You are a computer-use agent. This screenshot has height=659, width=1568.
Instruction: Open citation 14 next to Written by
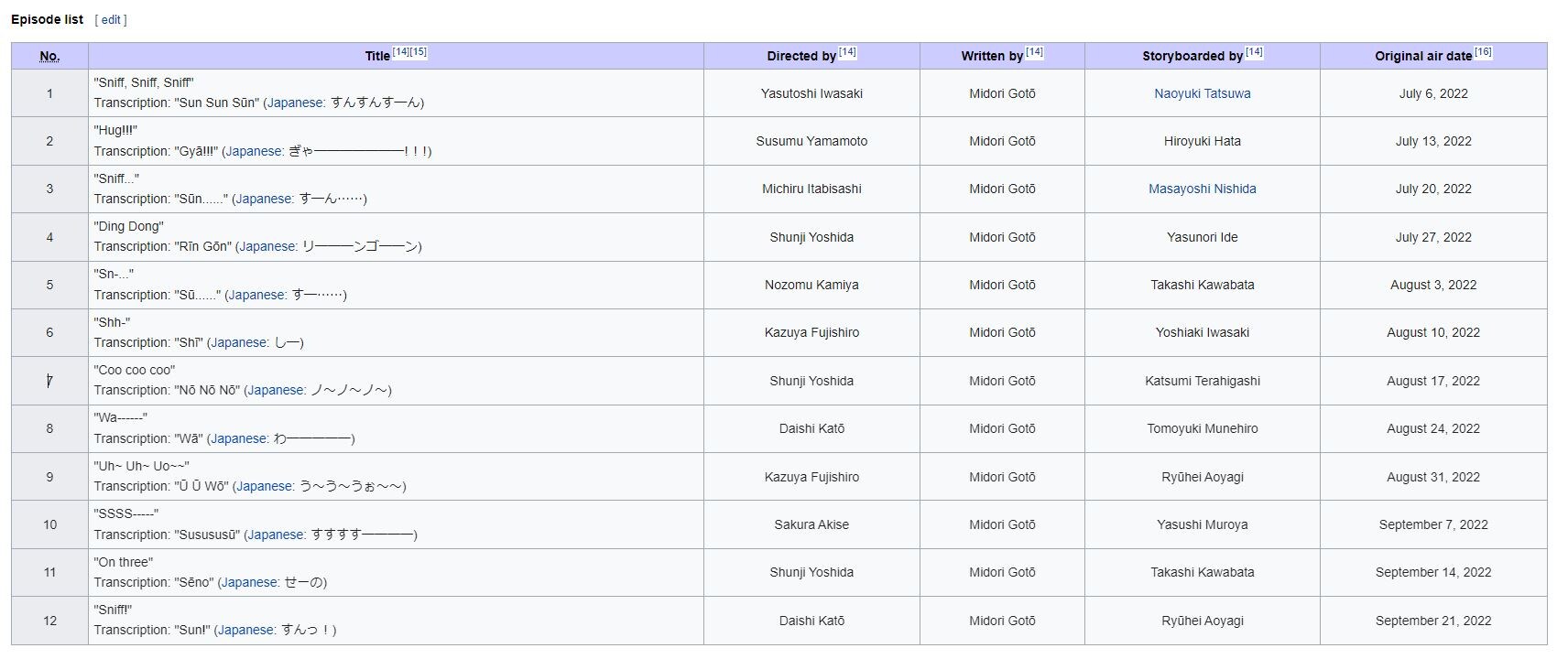pos(1034,52)
